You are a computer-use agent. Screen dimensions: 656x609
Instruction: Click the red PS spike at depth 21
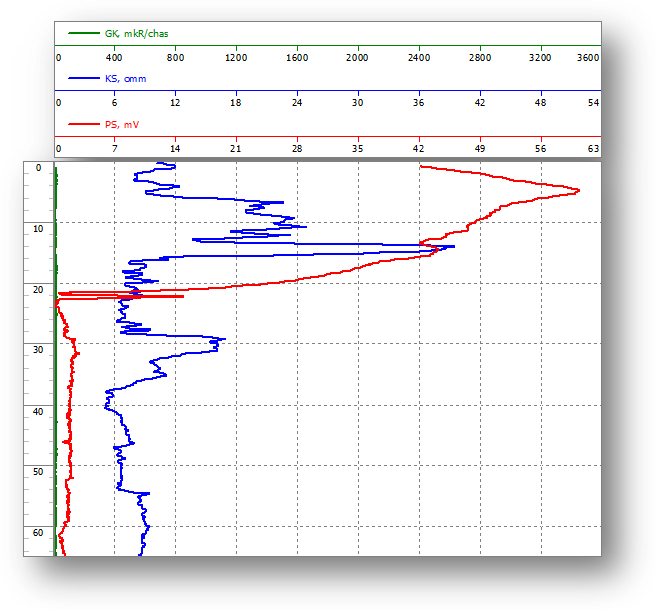tap(182, 297)
